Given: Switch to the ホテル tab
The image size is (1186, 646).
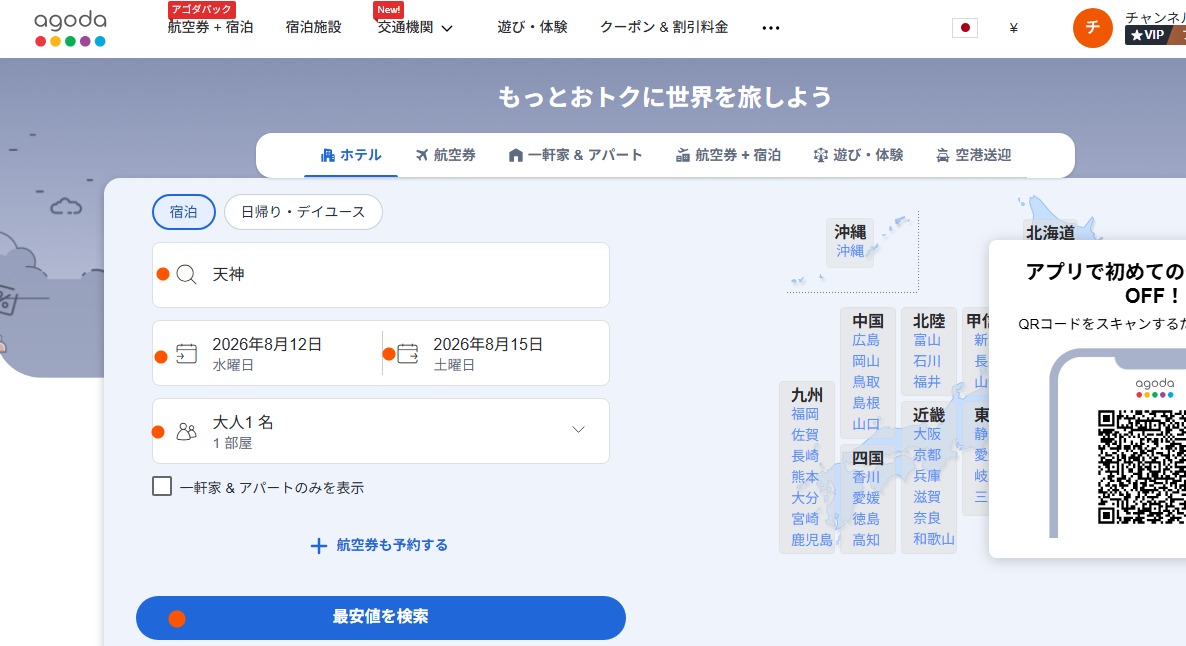Looking at the screenshot, I should click(x=351, y=155).
